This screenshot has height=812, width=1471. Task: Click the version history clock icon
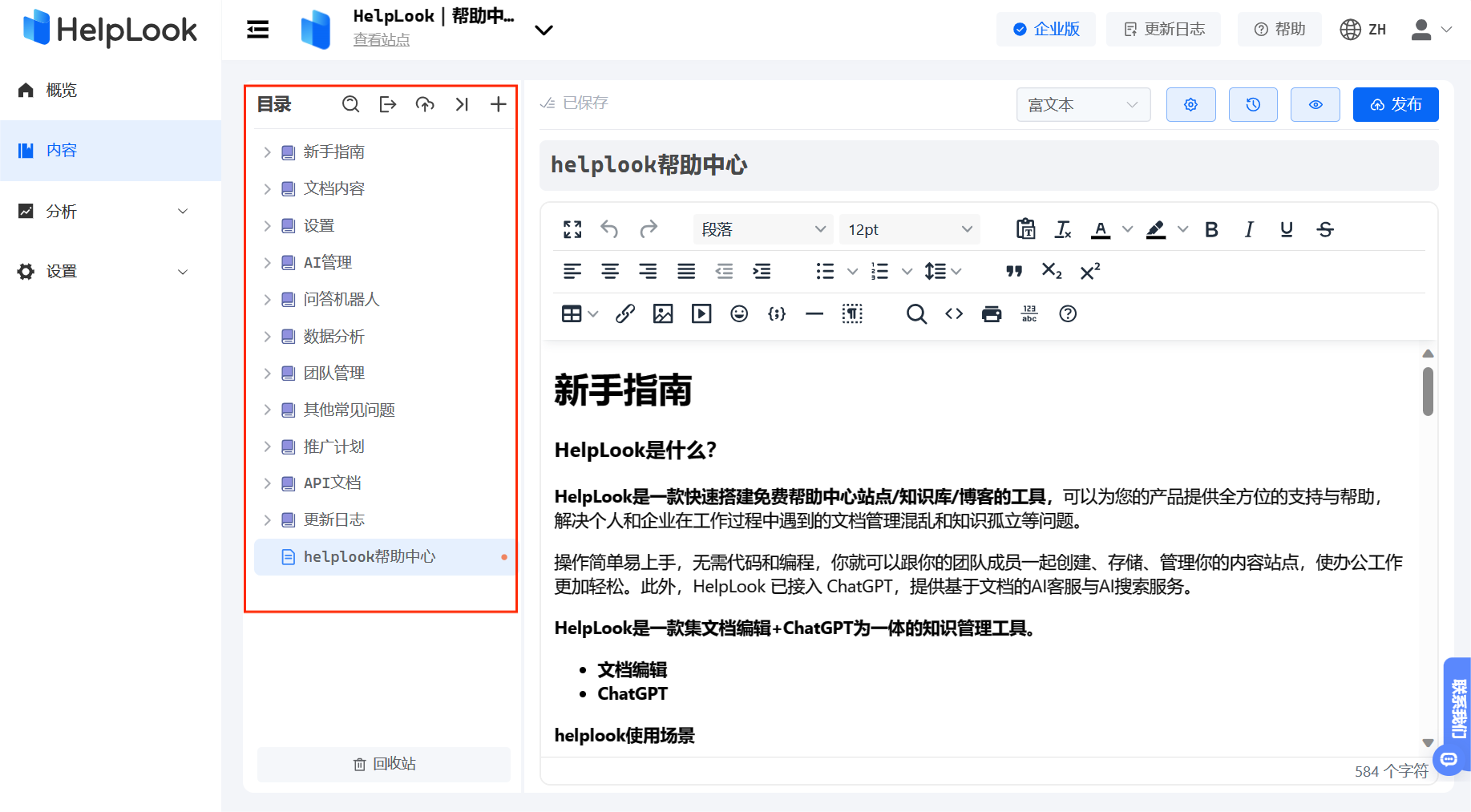tap(1253, 105)
